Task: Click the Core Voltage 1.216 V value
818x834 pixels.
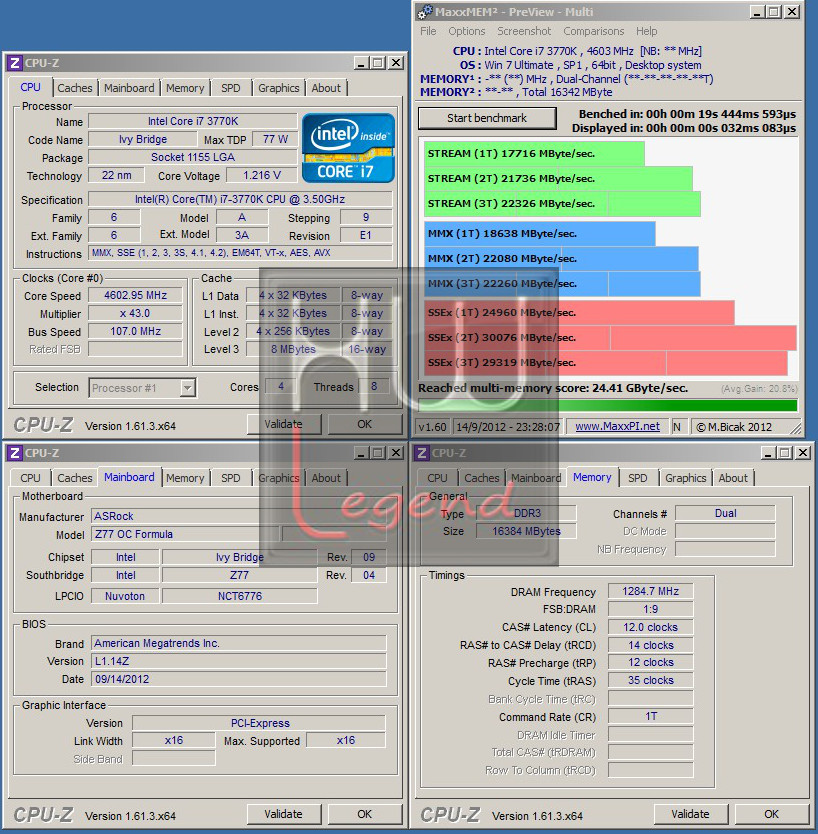Action: (x=262, y=175)
